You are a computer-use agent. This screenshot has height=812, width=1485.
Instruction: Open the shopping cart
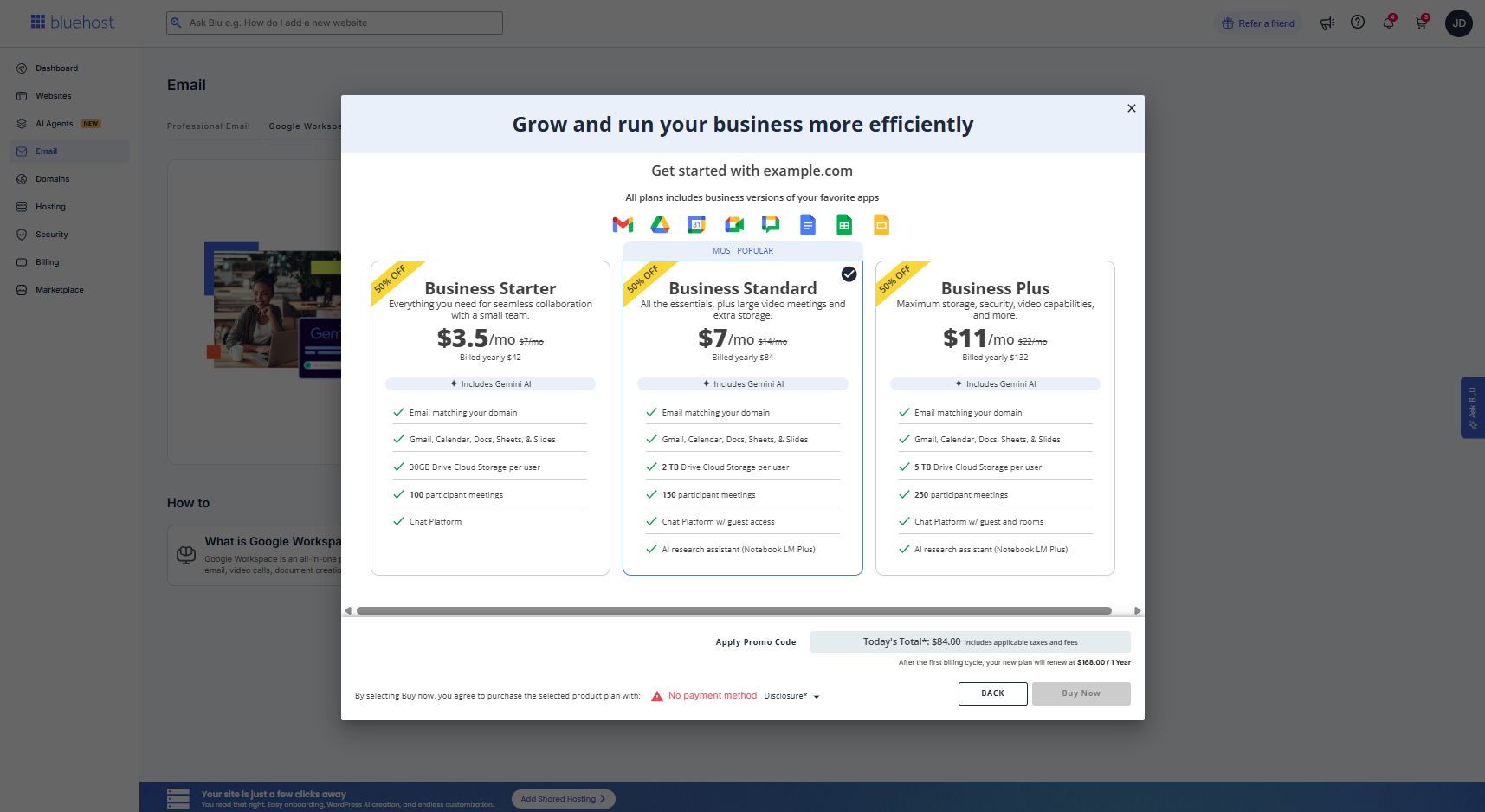(1421, 23)
